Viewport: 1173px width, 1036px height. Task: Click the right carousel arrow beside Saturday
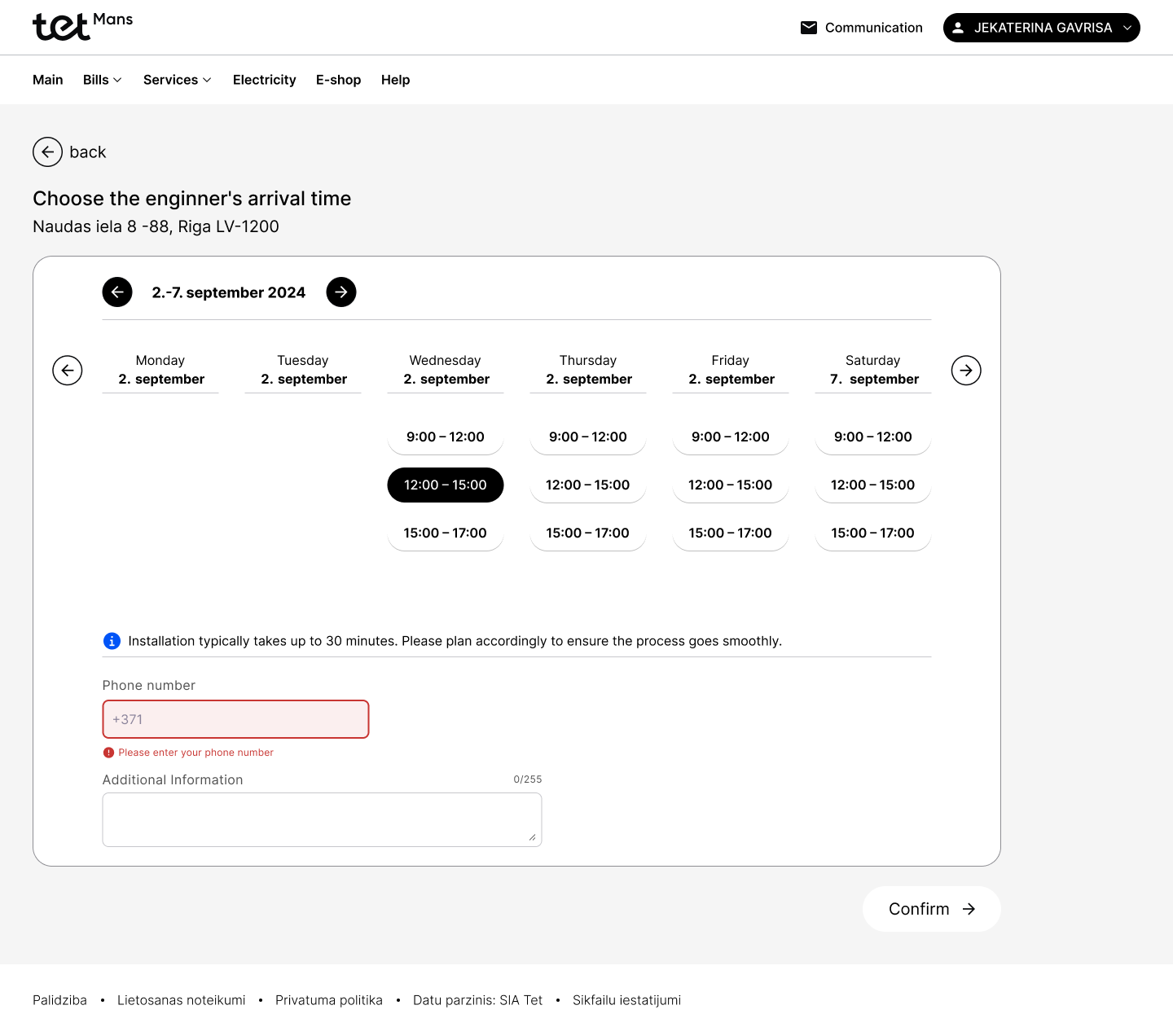[x=966, y=370]
